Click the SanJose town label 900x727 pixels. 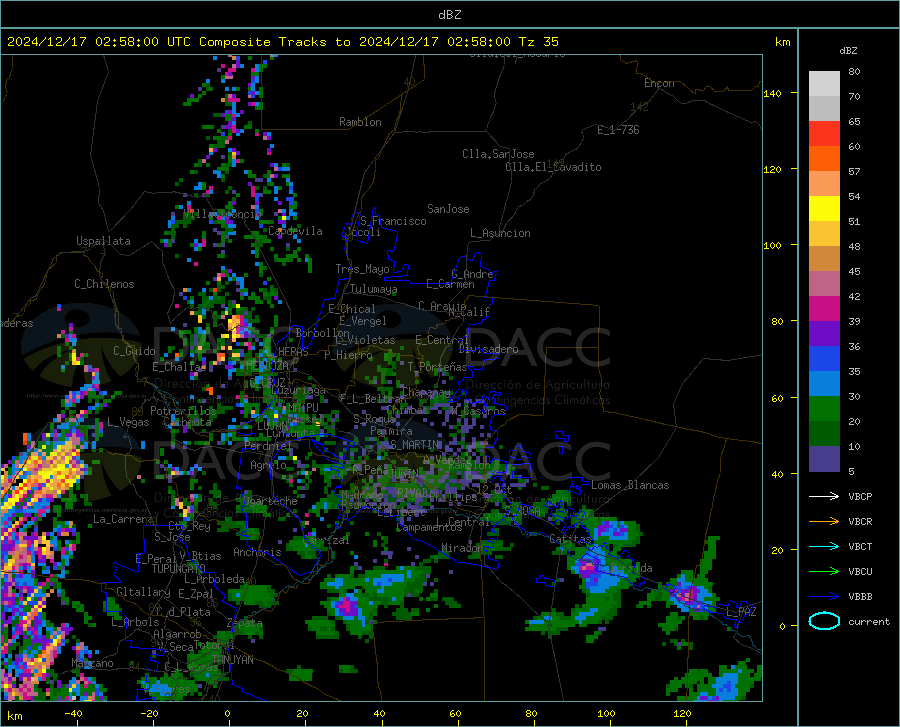point(448,209)
